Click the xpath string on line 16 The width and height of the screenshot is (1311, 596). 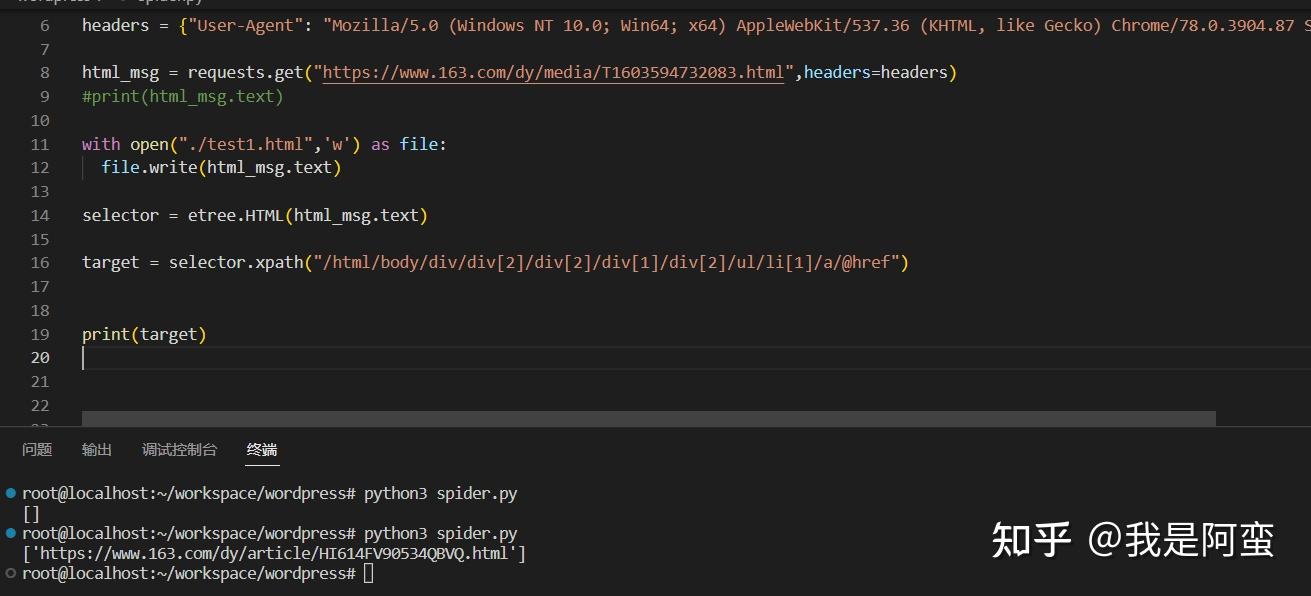click(x=600, y=262)
